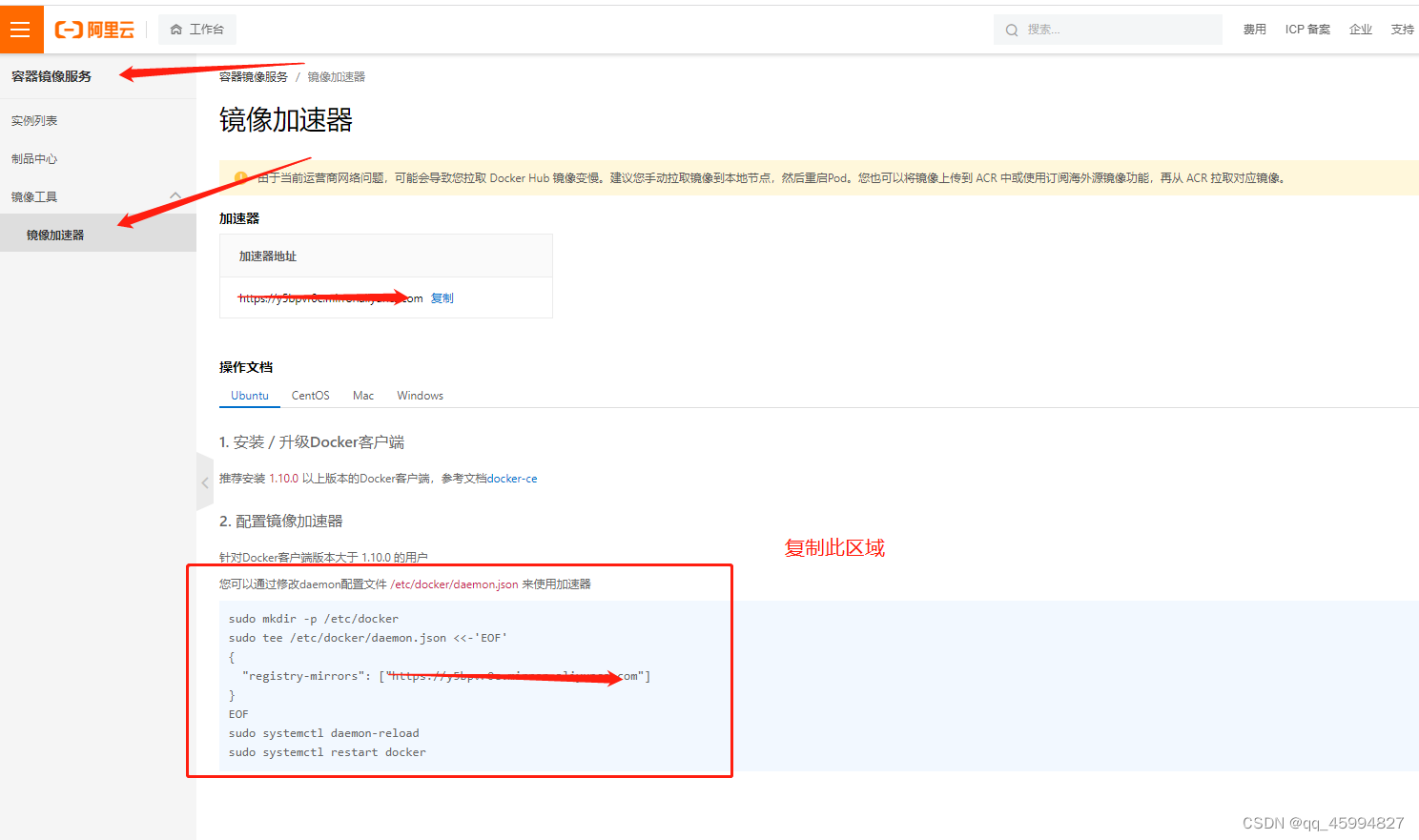Click the 2. 配置镜像加速器 heading
Screen dimensions: 1419x840
281,522
